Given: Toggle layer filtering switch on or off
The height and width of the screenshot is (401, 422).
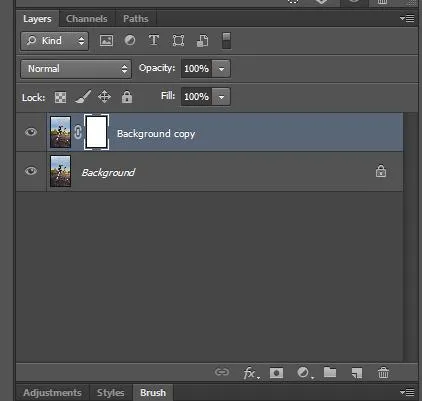Looking at the screenshot, I should click(x=226, y=41).
